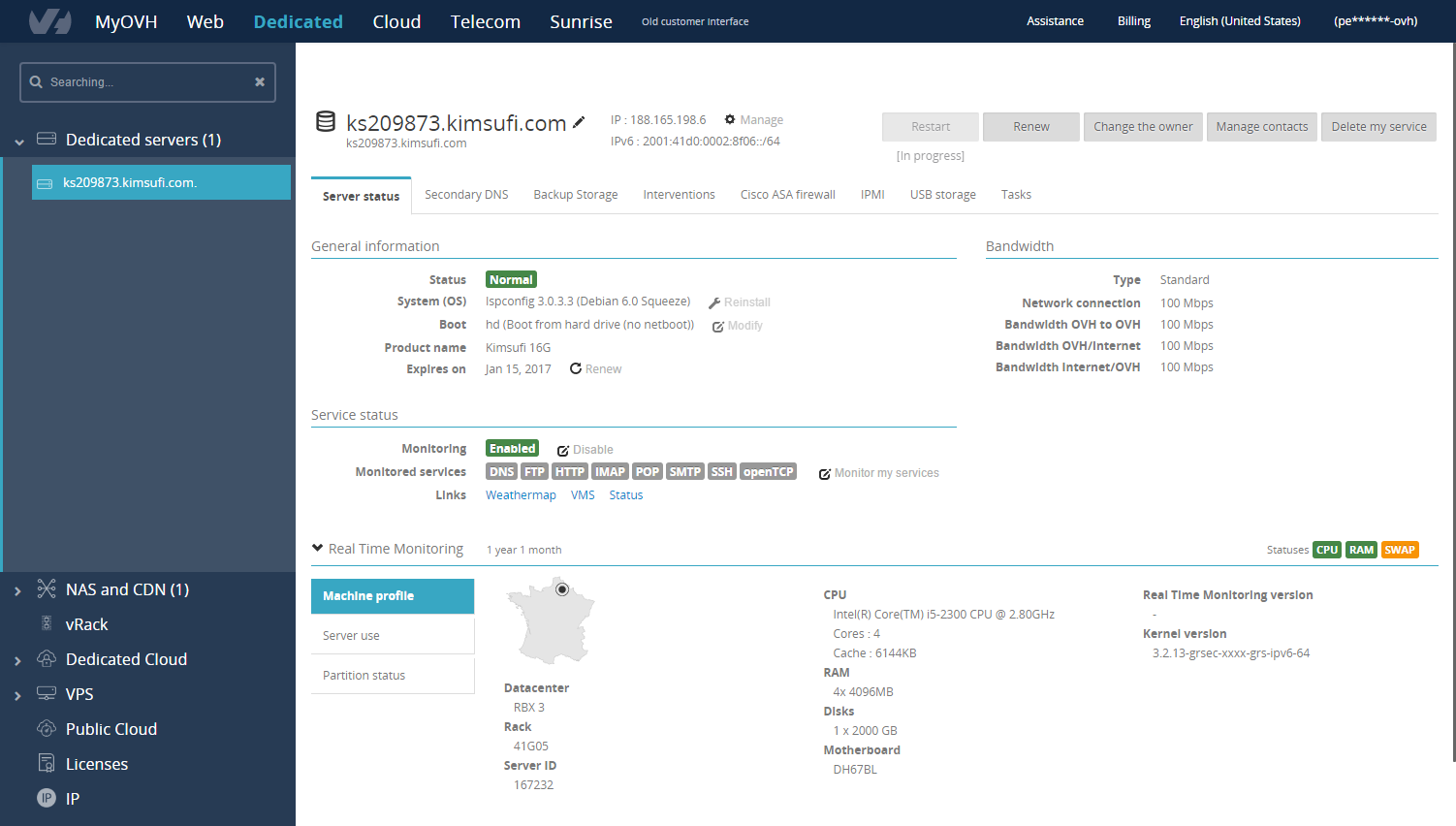Open the USB storage tab
This screenshot has width=1456, height=826.
tap(943, 195)
